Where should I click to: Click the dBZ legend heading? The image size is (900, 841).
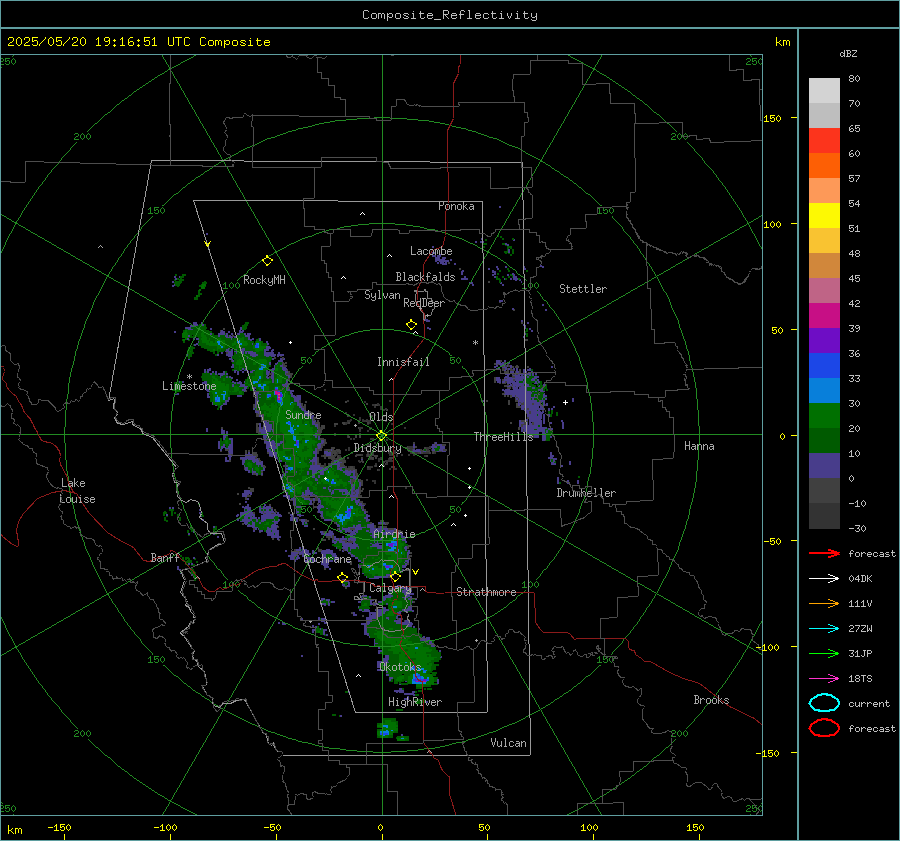click(848, 53)
